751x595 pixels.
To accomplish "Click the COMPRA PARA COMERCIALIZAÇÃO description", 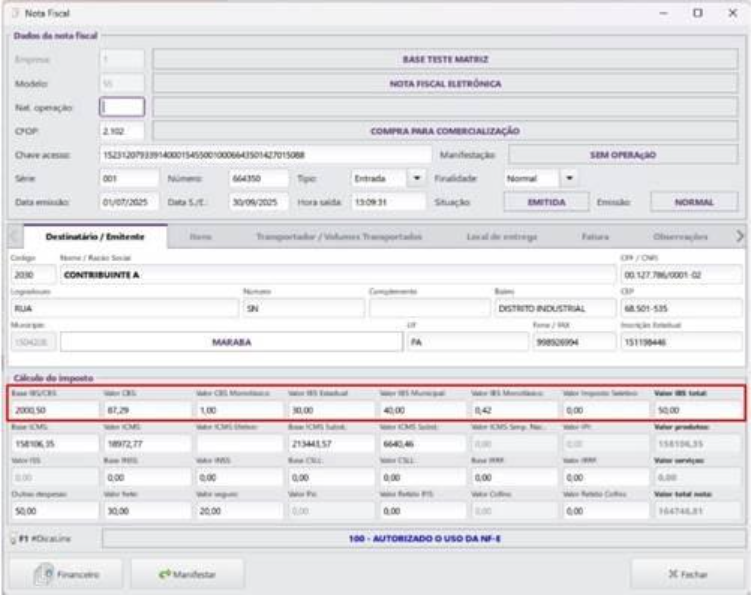I will (445, 131).
